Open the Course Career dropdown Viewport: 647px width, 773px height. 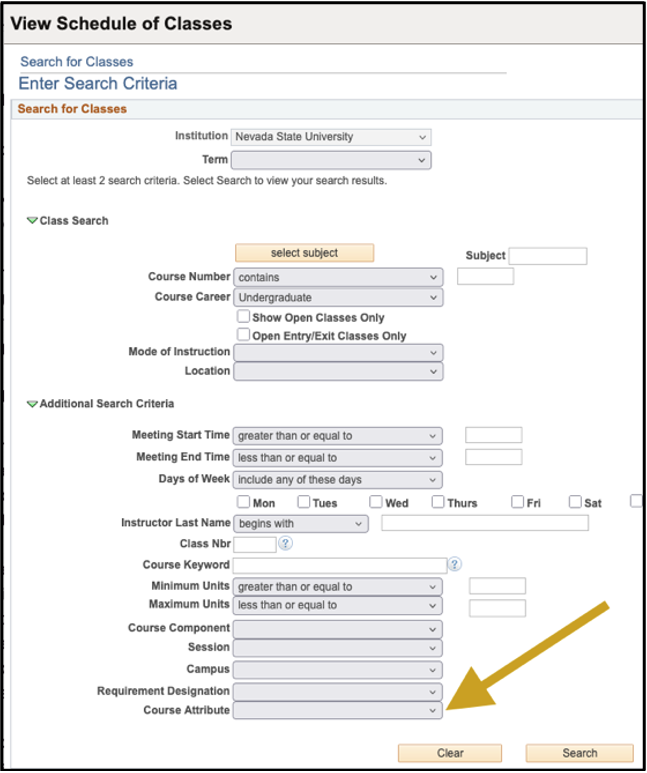(337, 298)
